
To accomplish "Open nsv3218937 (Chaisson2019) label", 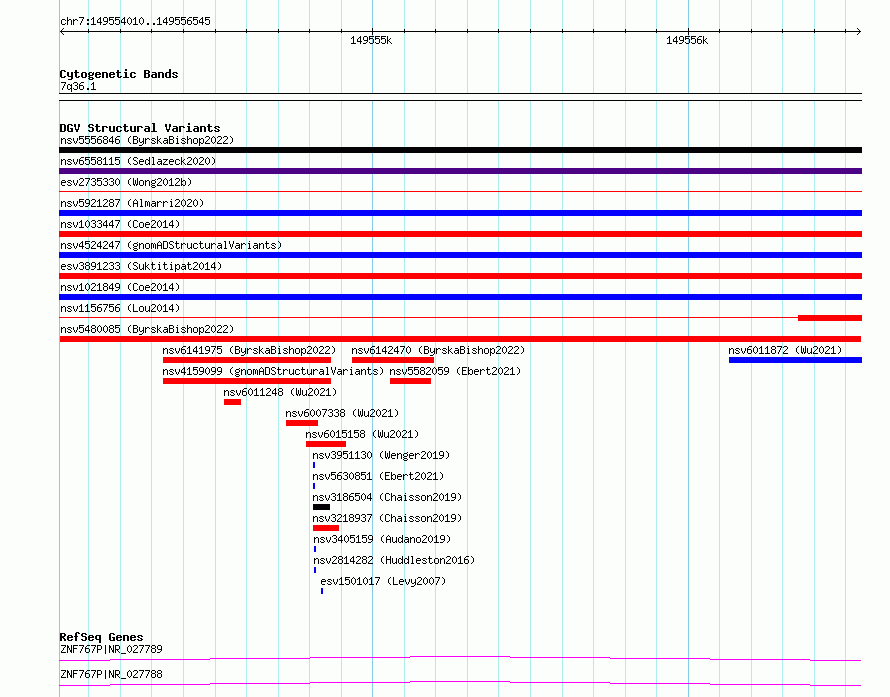I will tap(387, 518).
